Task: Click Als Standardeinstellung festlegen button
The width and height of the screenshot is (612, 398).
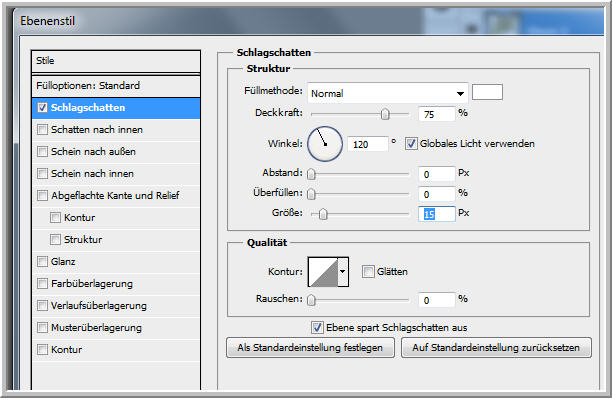Action: [x=310, y=348]
